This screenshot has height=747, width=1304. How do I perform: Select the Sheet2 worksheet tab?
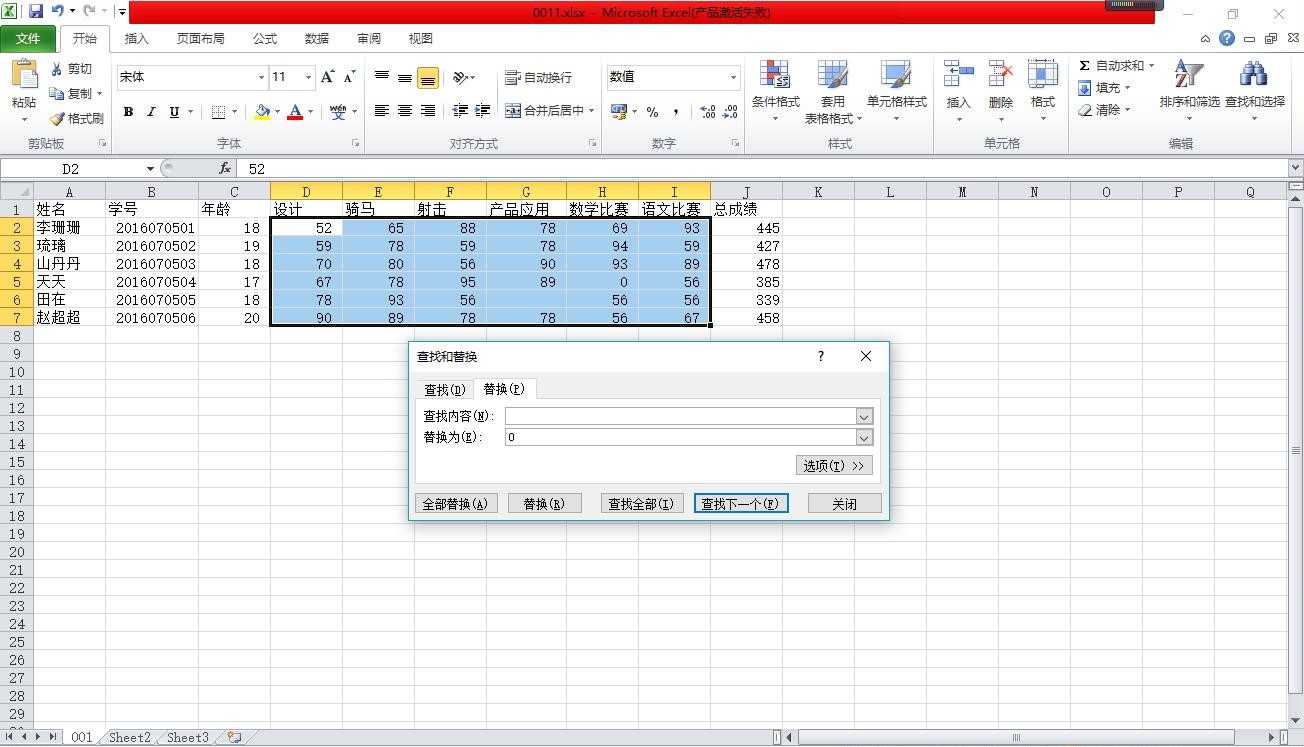coord(130,738)
